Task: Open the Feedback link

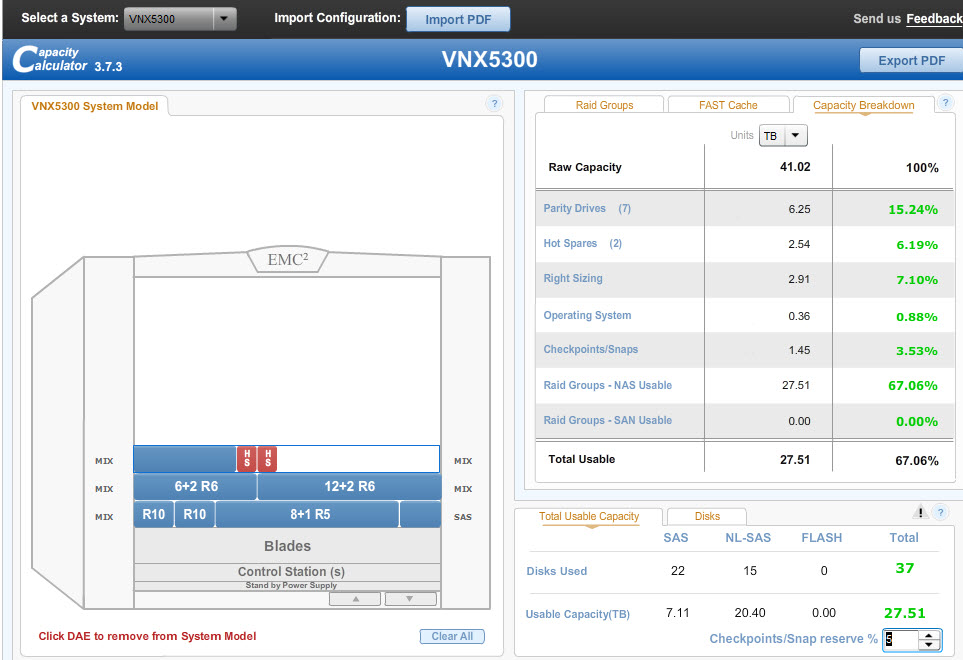Action: [x=934, y=19]
